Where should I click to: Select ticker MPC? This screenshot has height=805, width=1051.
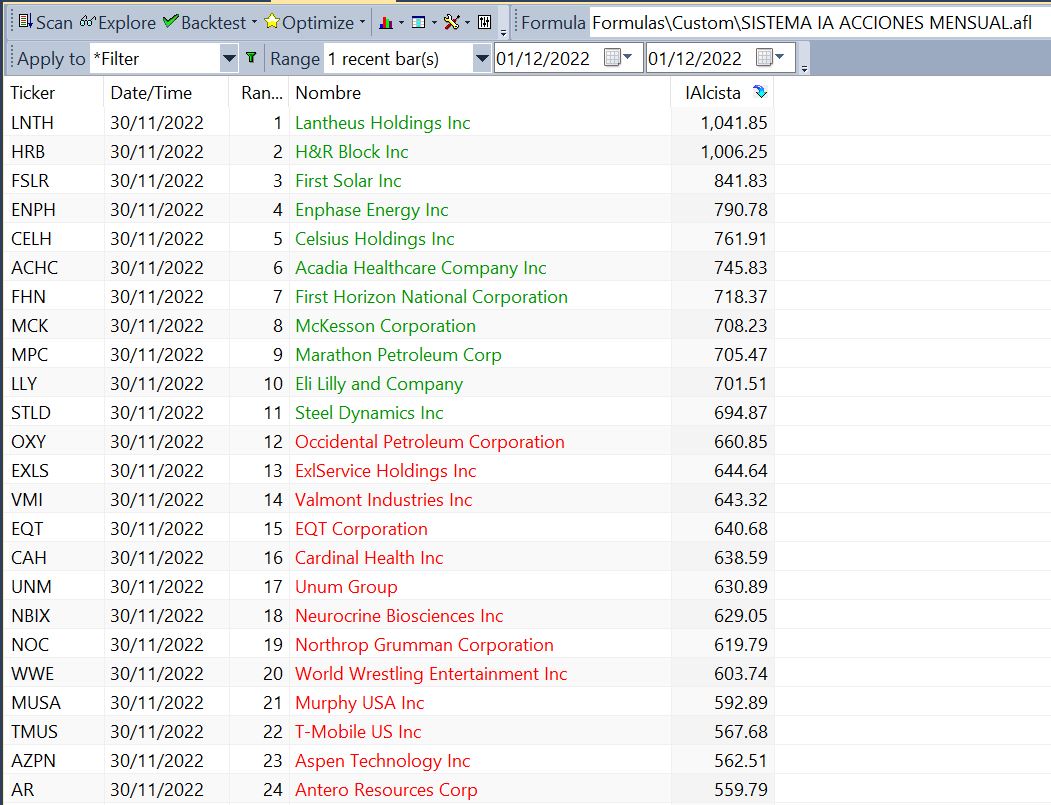(x=29, y=355)
